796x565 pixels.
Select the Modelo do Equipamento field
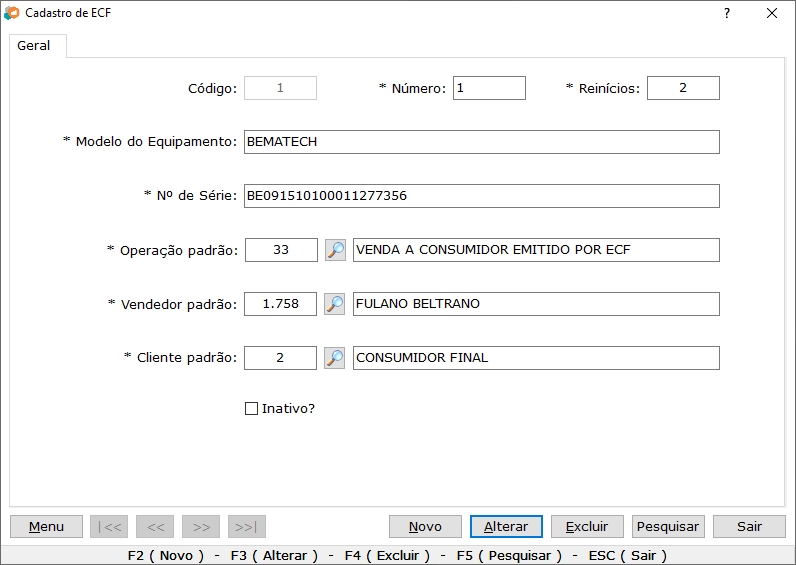pos(481,142)
